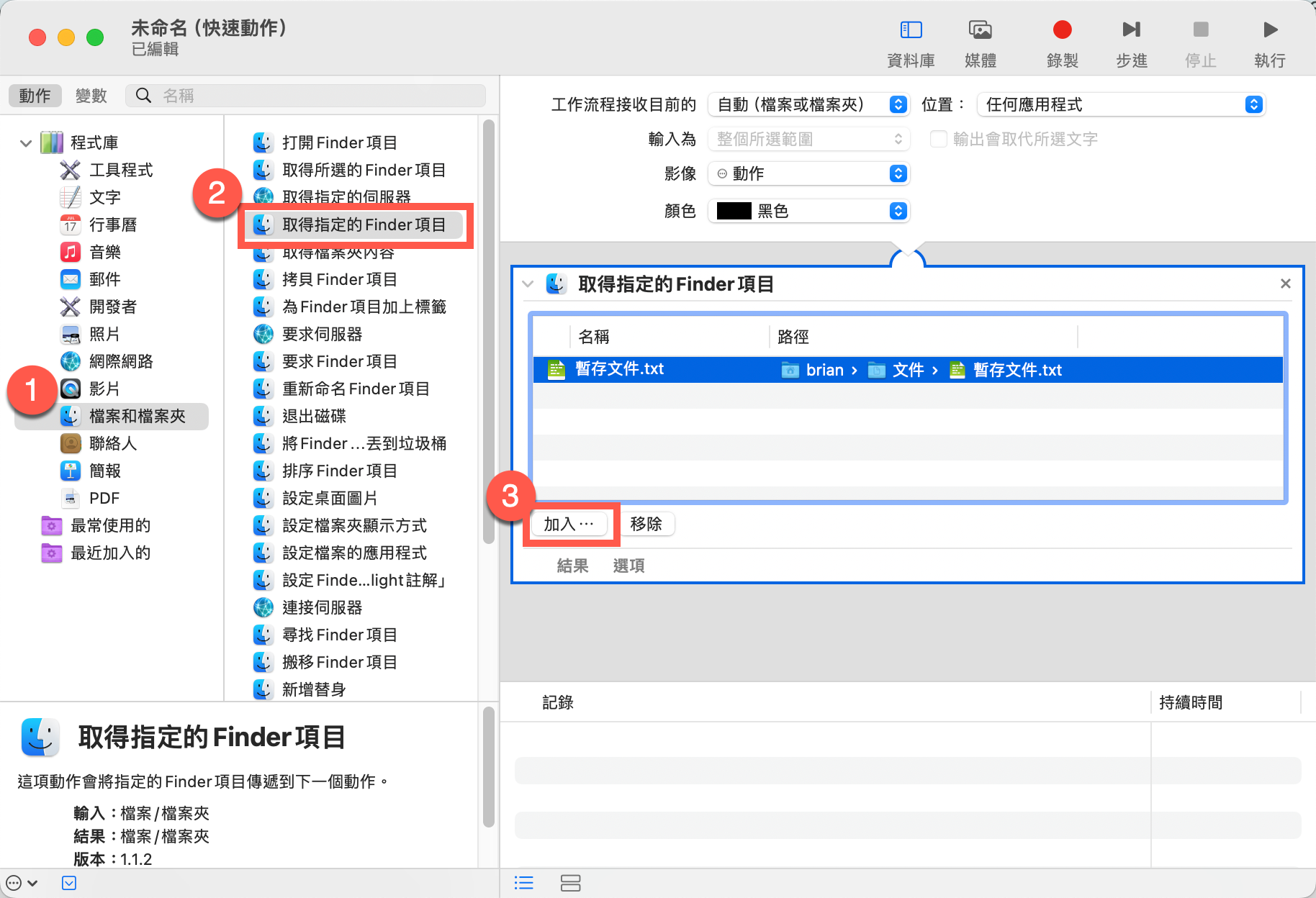The height and width of the screenshot is (898, 1316).
Task: Collapse the 程式庫 tree chevron
Action: click(26, 143)
